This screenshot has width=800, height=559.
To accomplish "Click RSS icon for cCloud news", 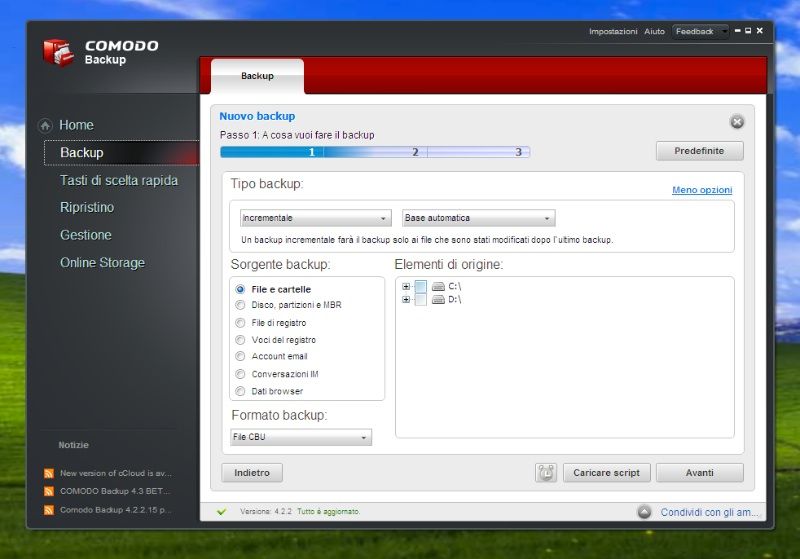I will 49,473.
